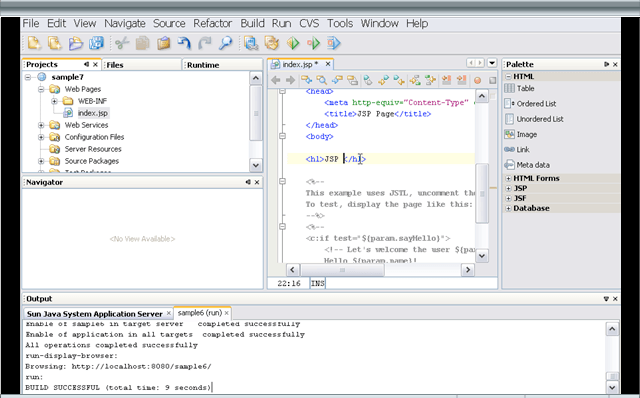Click the editor Forward arrow icon
Viewport: 640px width, 398px height.
(x=290, y=80)
